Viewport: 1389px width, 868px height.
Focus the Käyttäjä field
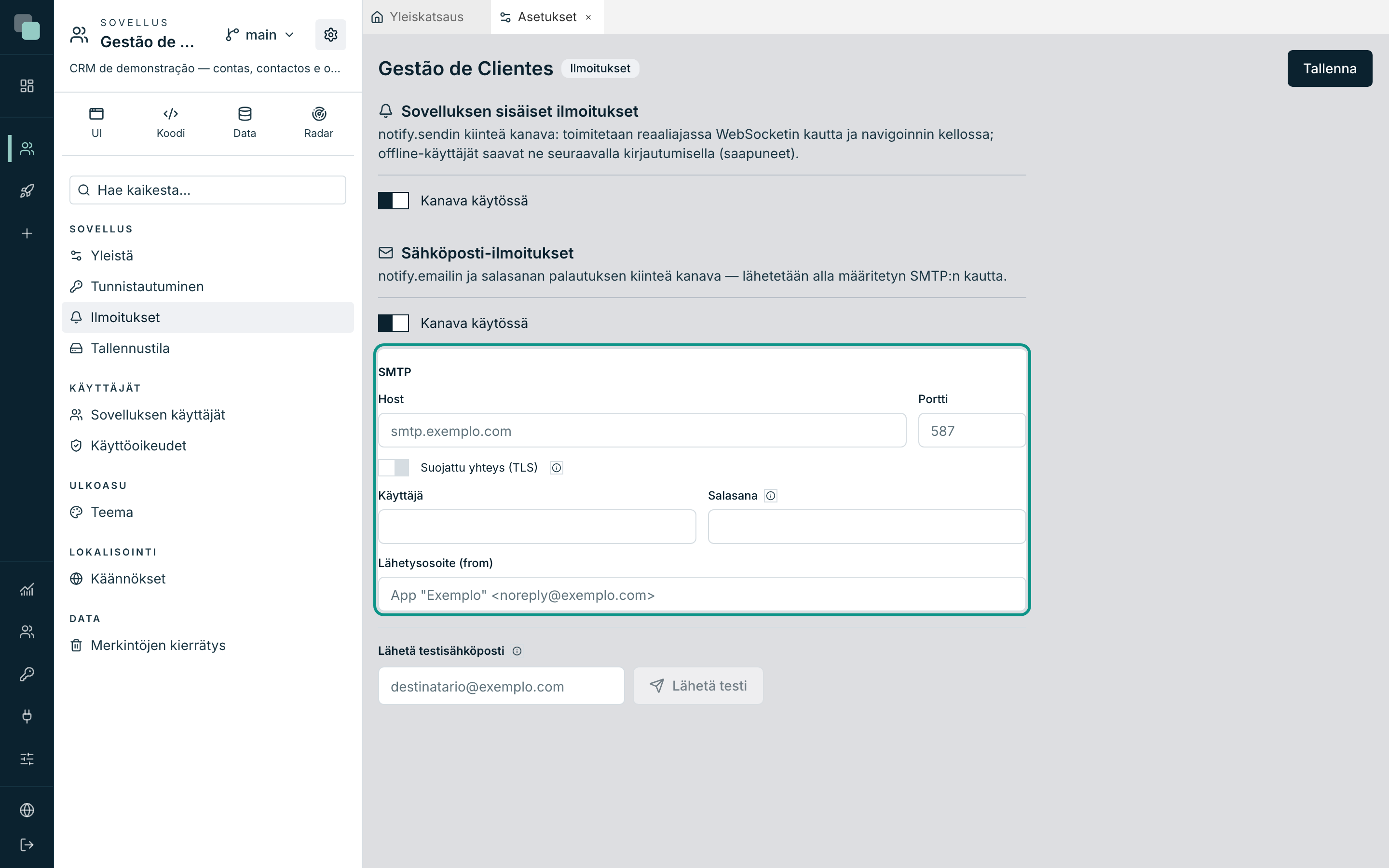point(537,527)
